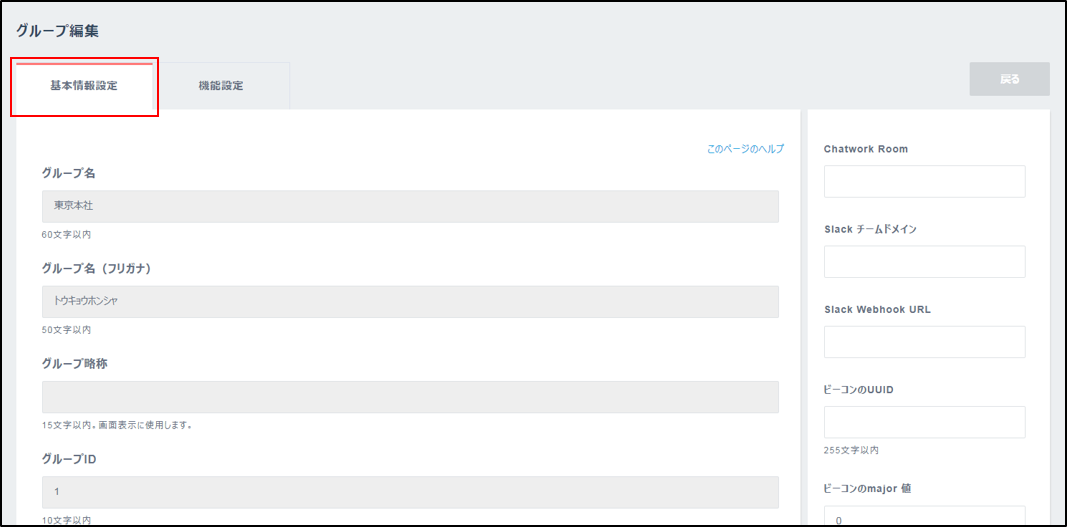Select the ビーコンのUUID input box
Viewport: 1067px width, 527px height.
tap(924, 422)
